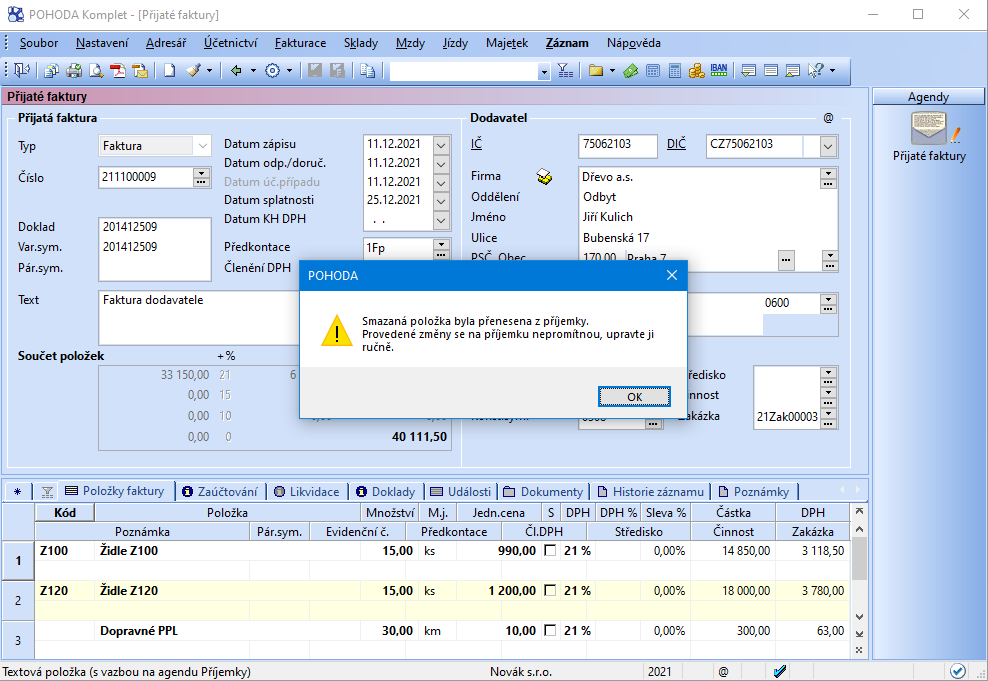
Task: Switch to the Zaúčtování tab
Action: click(220, 492)
